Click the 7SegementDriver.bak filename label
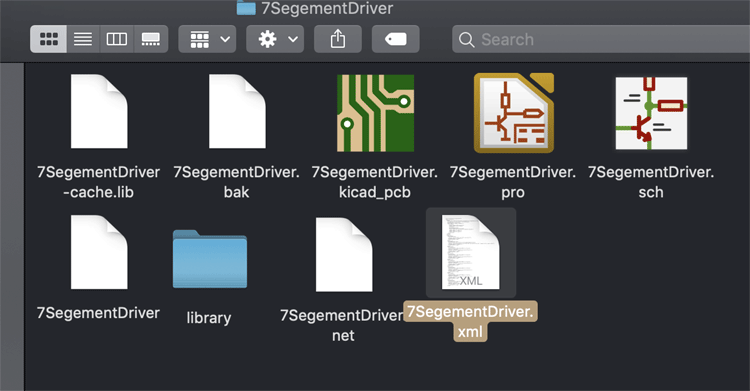Viewport: 750px width, 391px height. pyautogui.click(x=236, y=182)
